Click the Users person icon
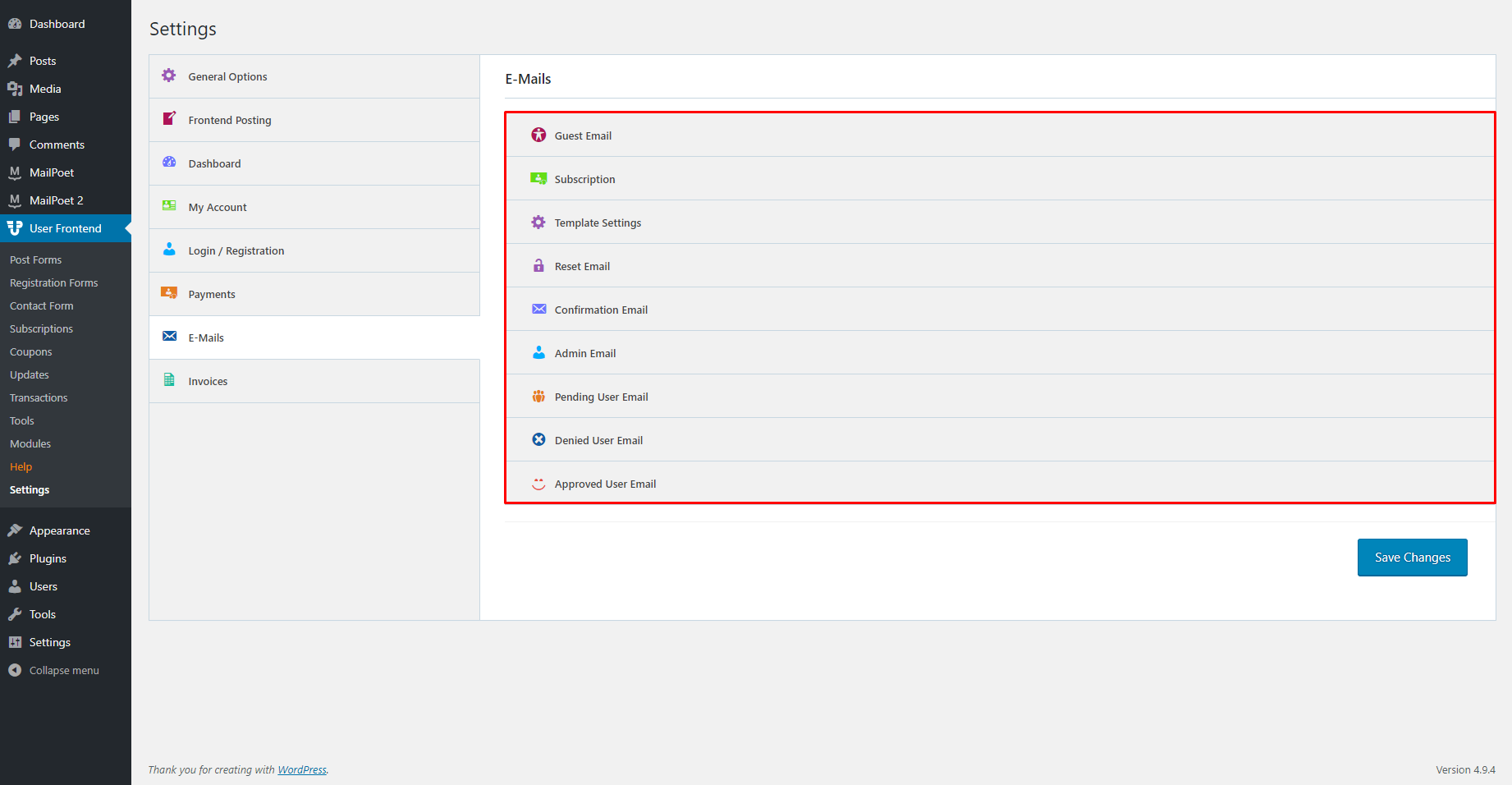Image resolution: width=1512 pixels, height=785 pixels. [15, 586]
